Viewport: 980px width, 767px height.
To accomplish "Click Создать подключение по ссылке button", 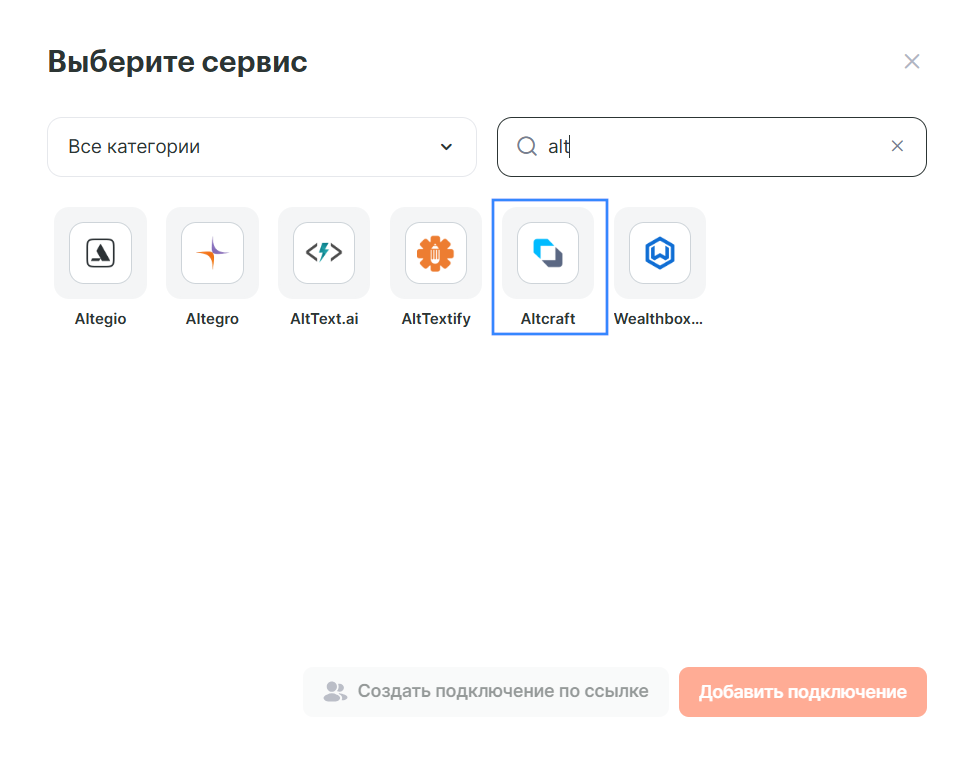I will tap(486, 692).
